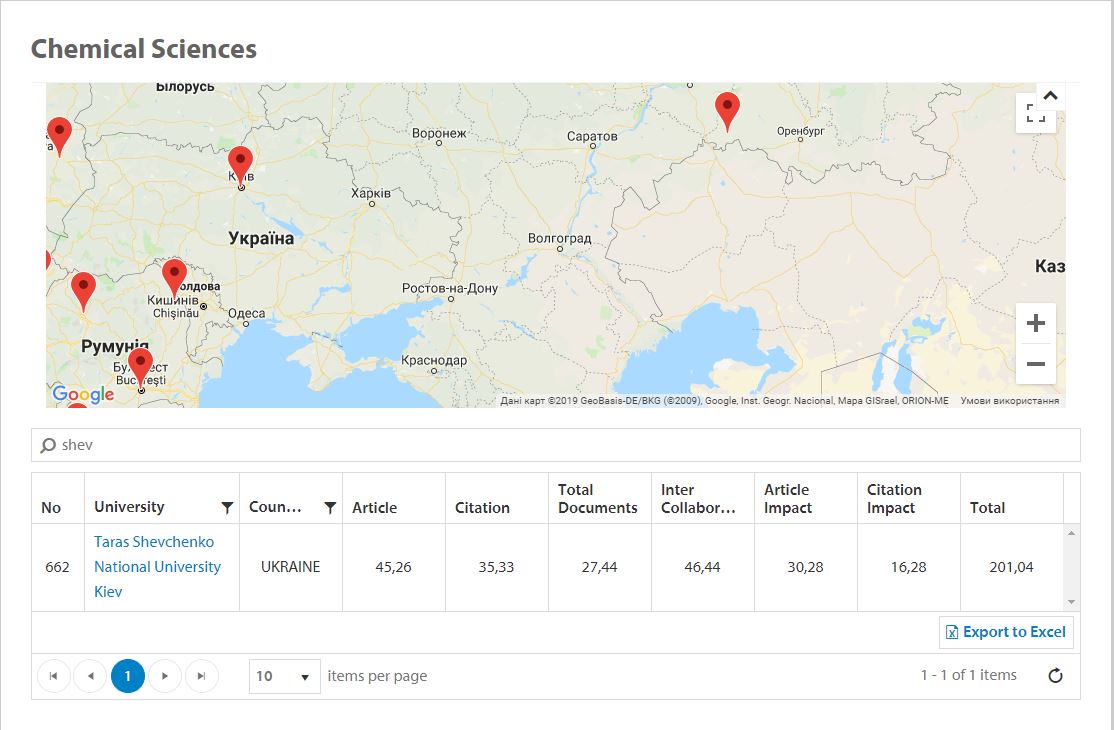Click the map marker west of Saratov near Orenburg
Viewport: 1114px width, 730px height.
pyautogui.click(x=727, y=111)
